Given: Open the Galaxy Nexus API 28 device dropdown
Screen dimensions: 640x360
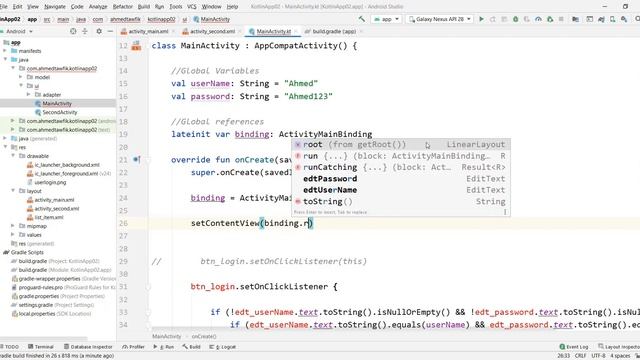Looking at the screenshot, I should 440,19.
